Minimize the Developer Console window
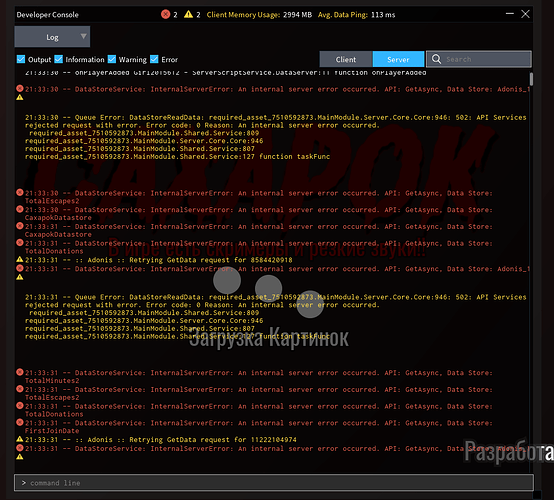The width and height of the screenshot is (554, 500). pyautogui.click(x=509, y=14)
